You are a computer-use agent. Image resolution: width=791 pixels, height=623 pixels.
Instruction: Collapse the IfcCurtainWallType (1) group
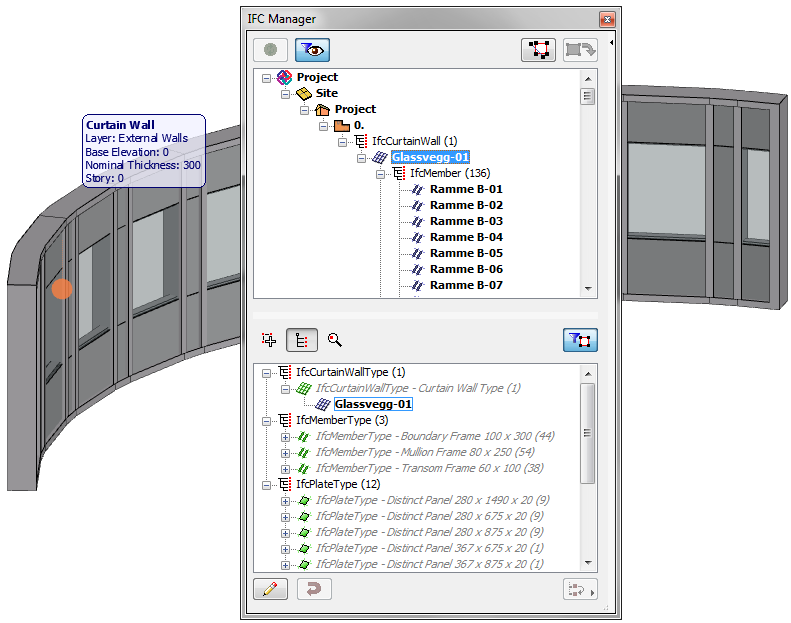click(266, 373)
